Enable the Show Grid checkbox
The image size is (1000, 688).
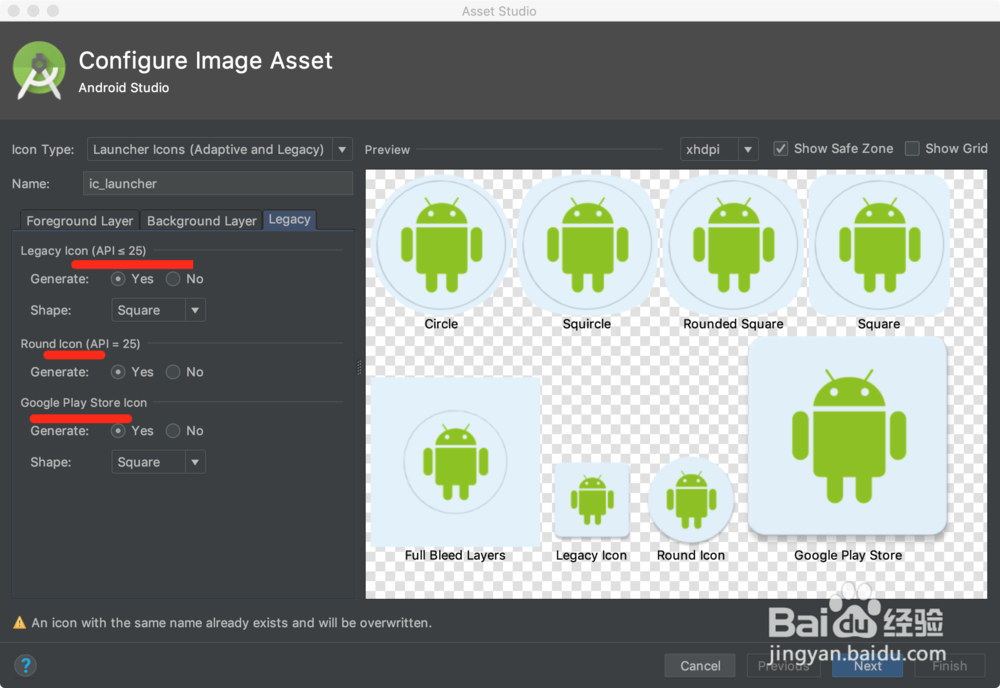pyautogui.click(x=912, y=149)
